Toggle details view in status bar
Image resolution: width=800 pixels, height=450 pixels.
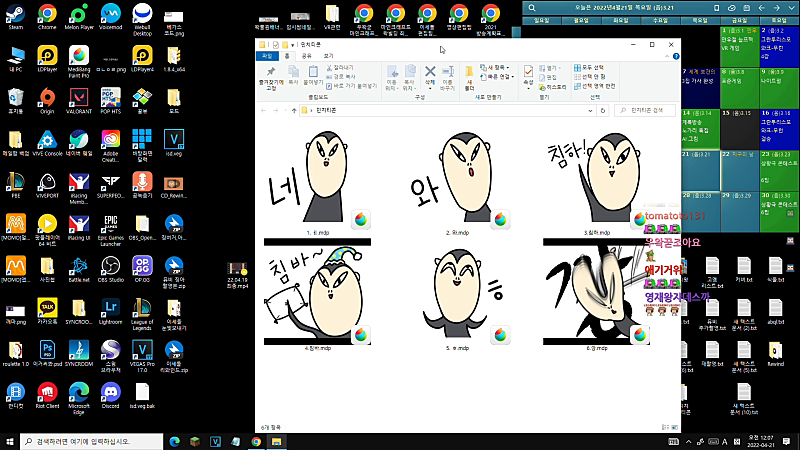(x=665, y=427)
